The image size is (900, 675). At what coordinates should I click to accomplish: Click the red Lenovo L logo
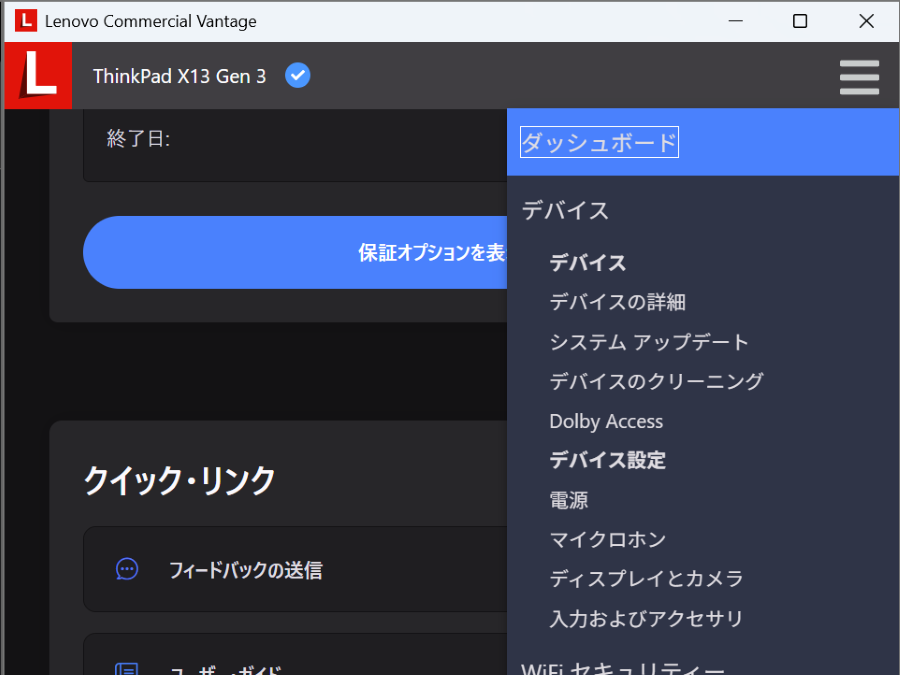coord(38,75)
